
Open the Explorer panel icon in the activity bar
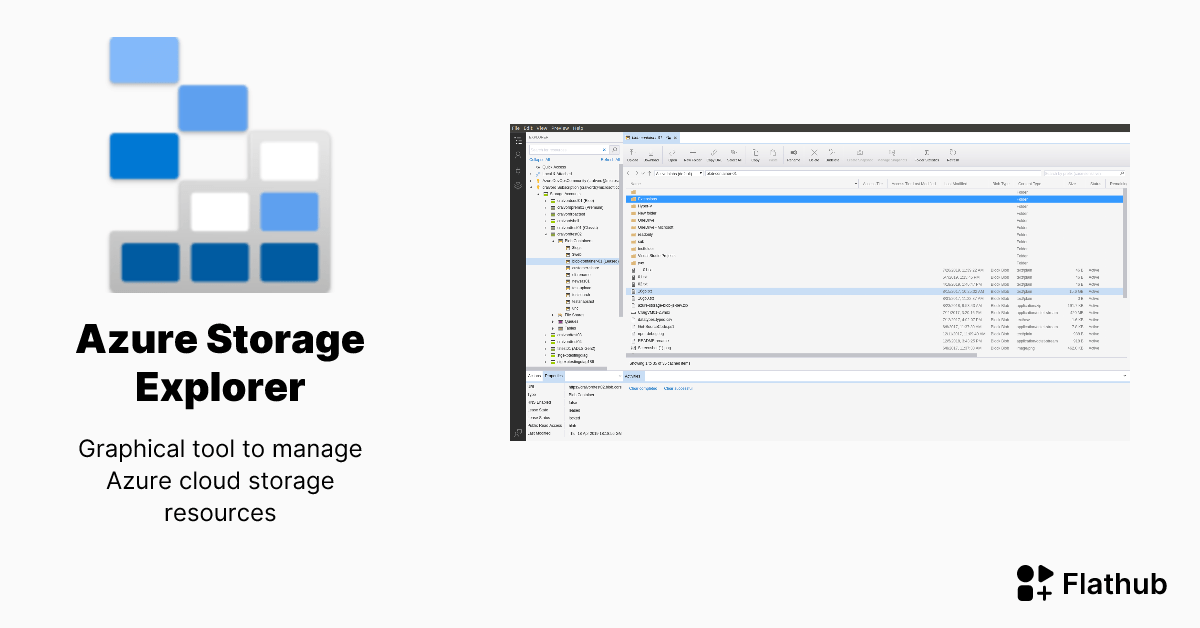point(516,141)
